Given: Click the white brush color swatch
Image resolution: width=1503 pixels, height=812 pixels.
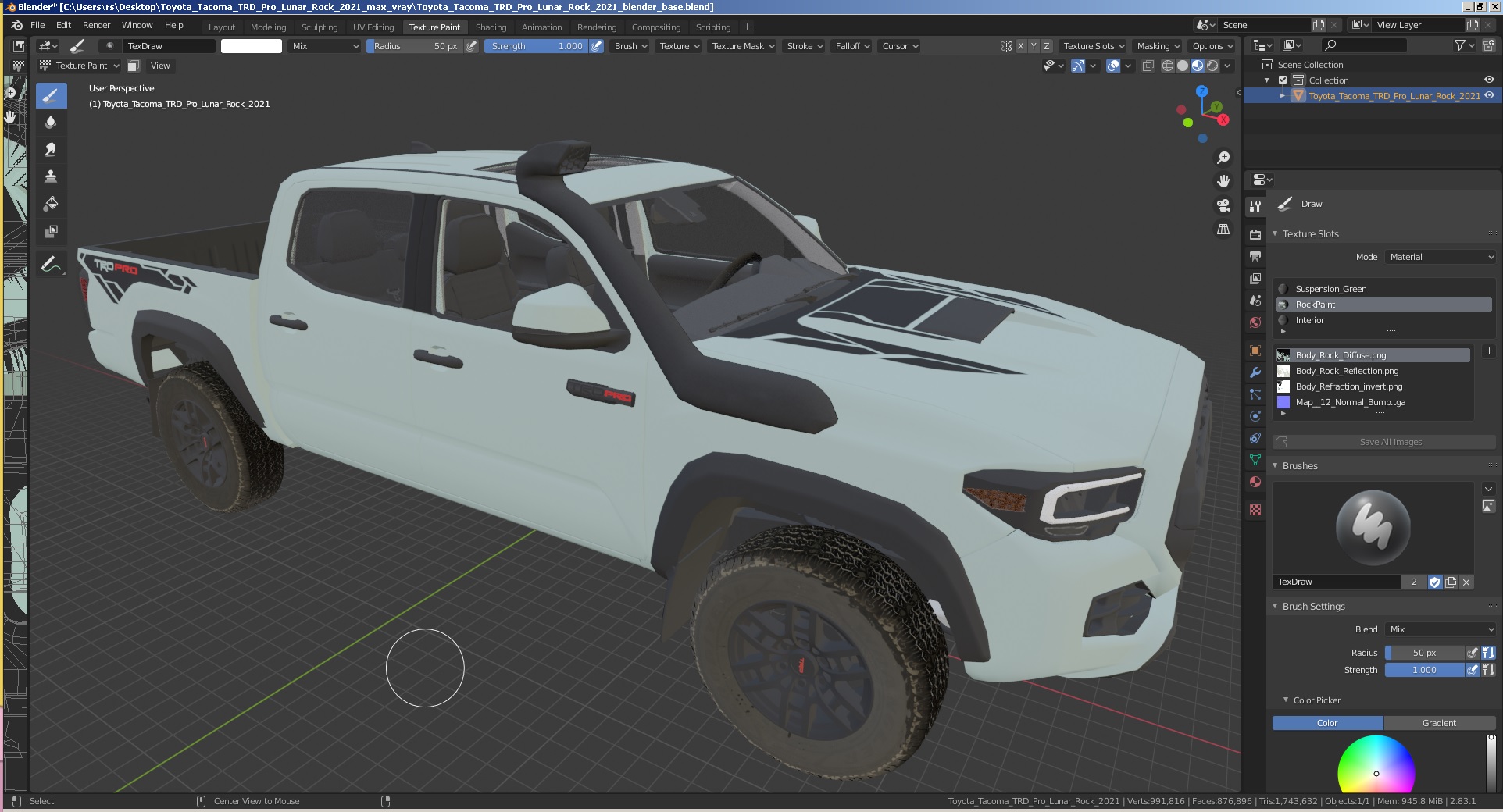Looking at the screenshot, I should coord(252,46).
